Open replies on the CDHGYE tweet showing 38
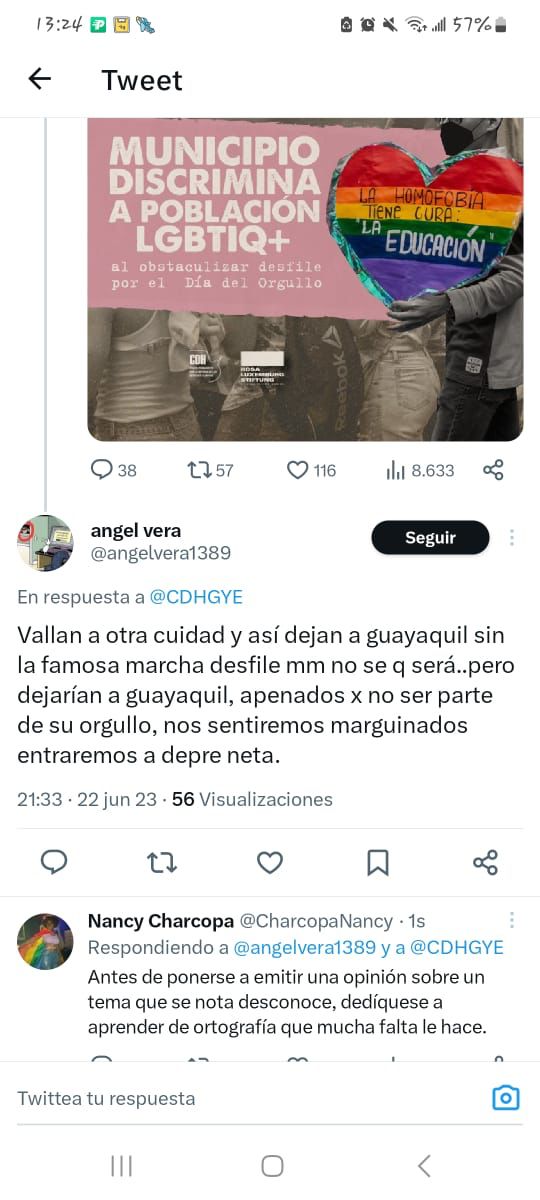 pyautogui.click(x=114, y=470)
